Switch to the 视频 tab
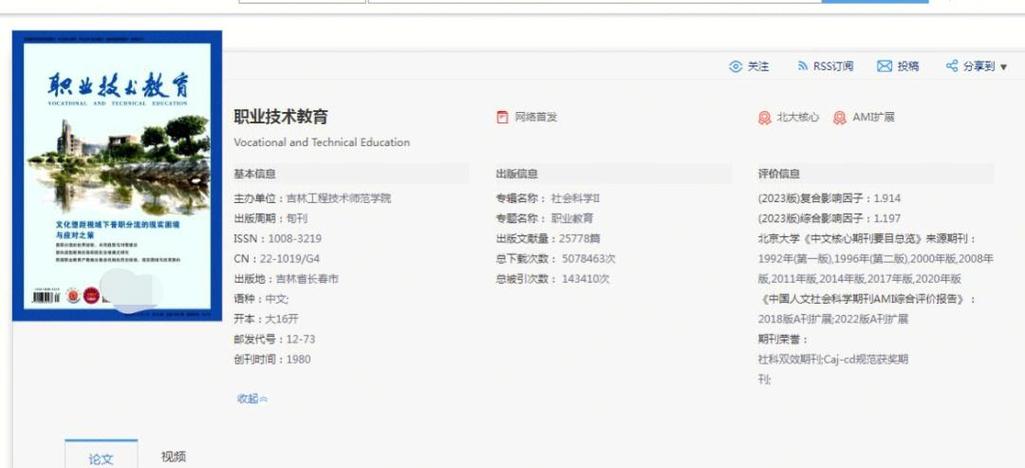Viewport: 1025px width, 468px height. [x=173, y=456]
